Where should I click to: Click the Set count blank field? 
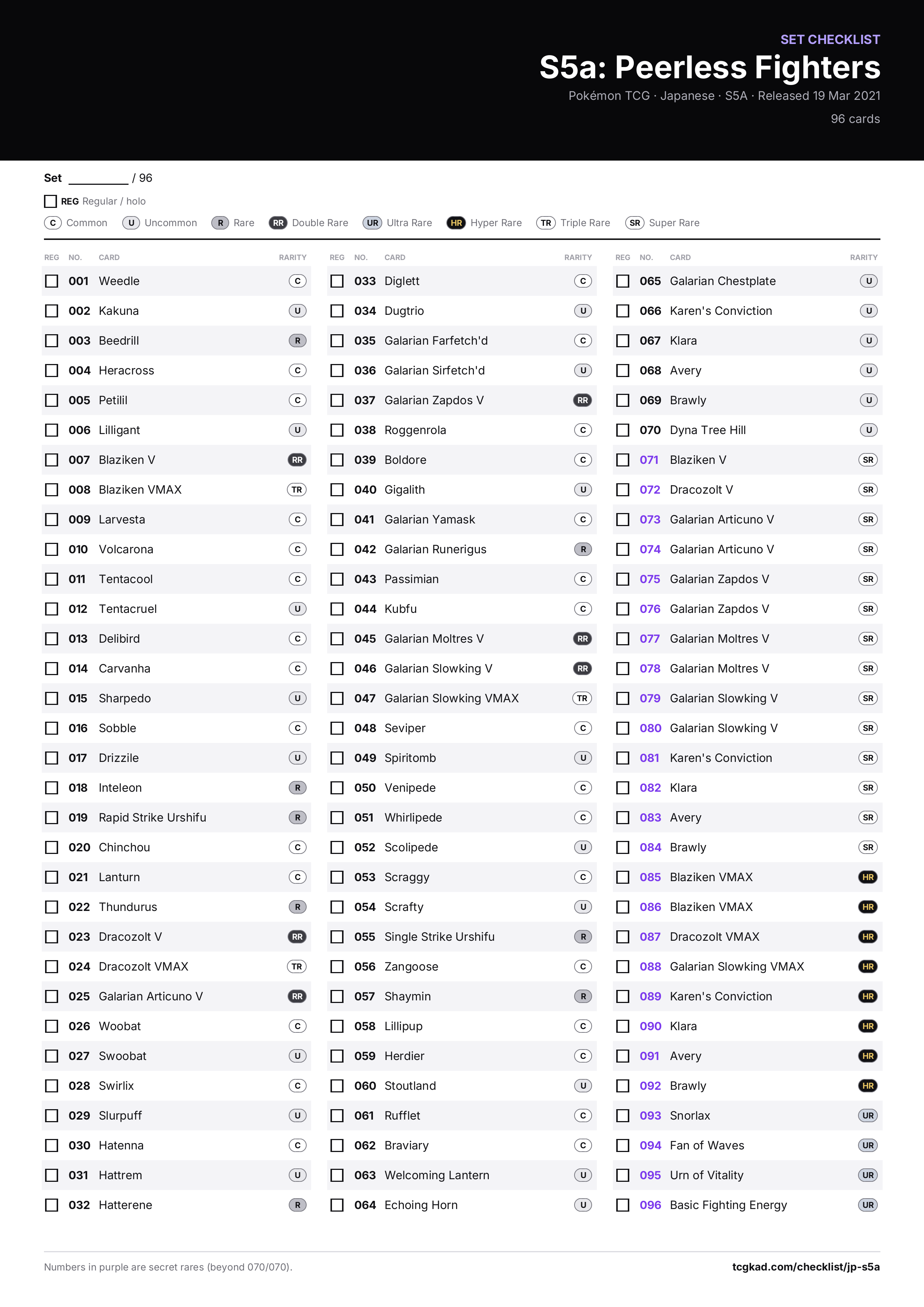pos(98,178)
